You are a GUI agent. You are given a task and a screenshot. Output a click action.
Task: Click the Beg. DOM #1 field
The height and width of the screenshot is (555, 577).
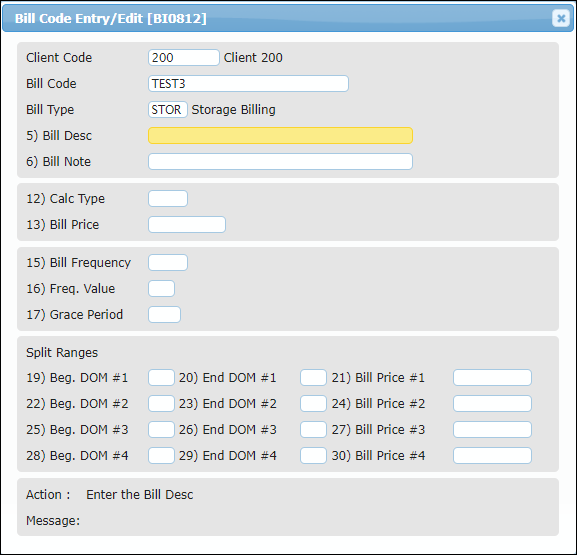pyautogui.click(x=161, y=378)
